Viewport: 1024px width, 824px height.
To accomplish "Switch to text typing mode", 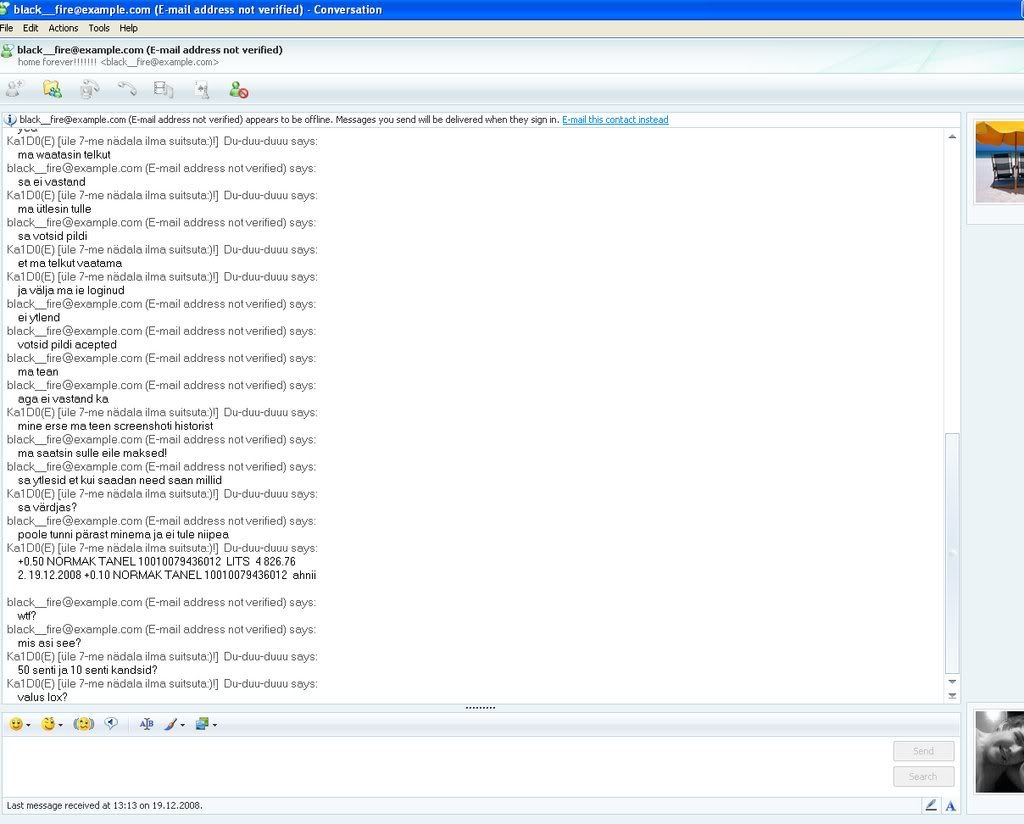I will click(950, 805).
